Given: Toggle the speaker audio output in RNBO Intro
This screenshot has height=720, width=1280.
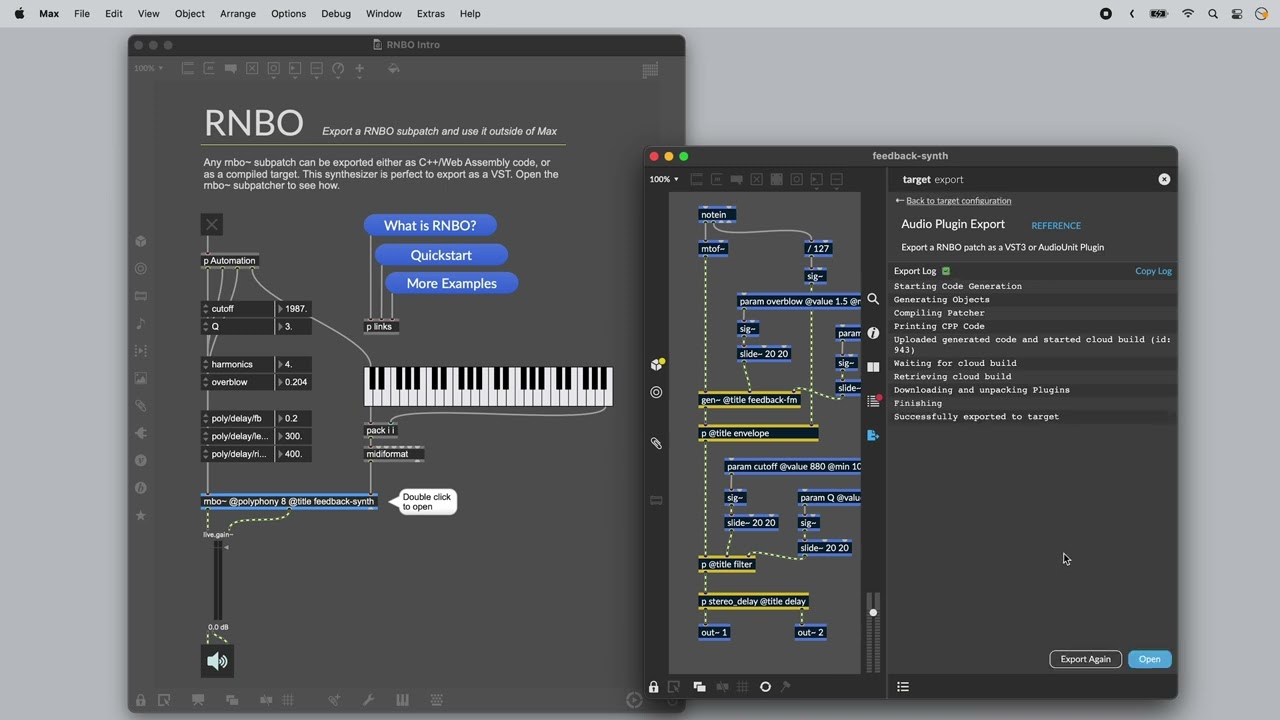Looking at the screenshot, I should click(x=217, y=661).
